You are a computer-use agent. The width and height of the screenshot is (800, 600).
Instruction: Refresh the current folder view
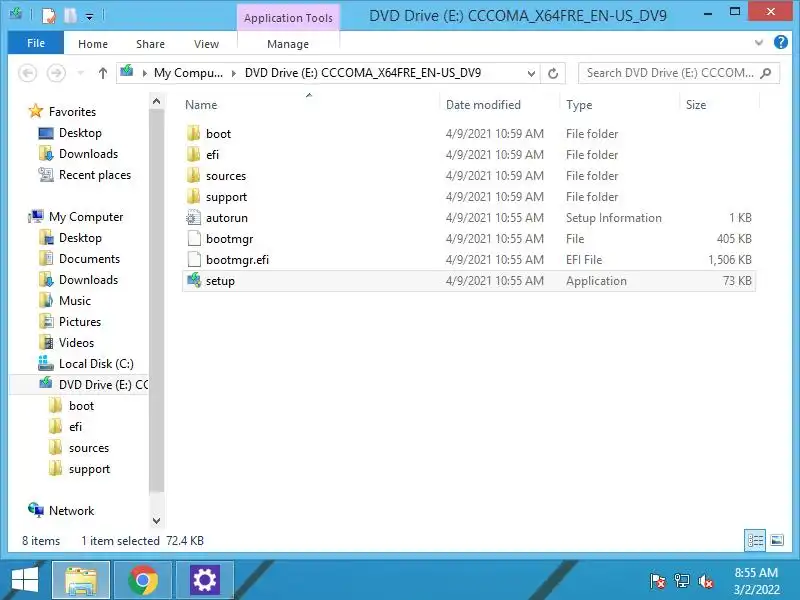pos(553,73)
